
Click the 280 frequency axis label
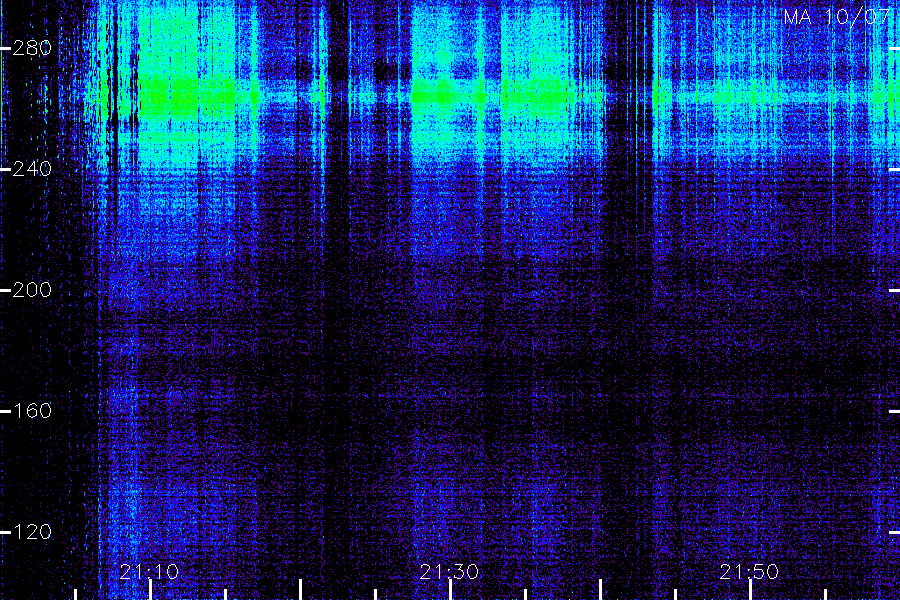point(32,48)
